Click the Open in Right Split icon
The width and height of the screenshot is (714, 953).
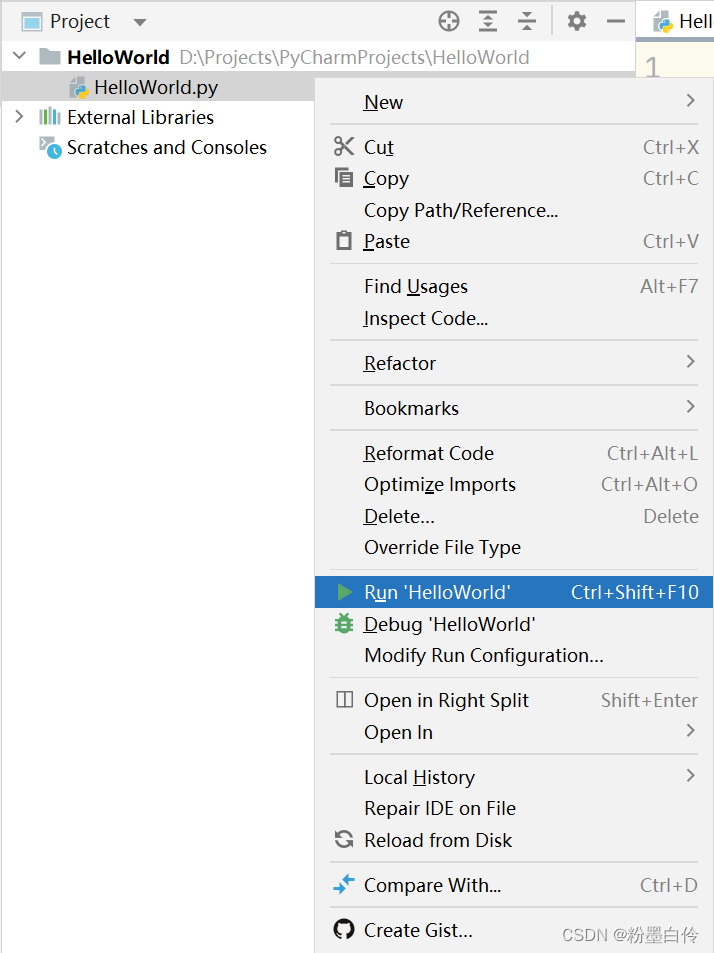click(345, 700)
